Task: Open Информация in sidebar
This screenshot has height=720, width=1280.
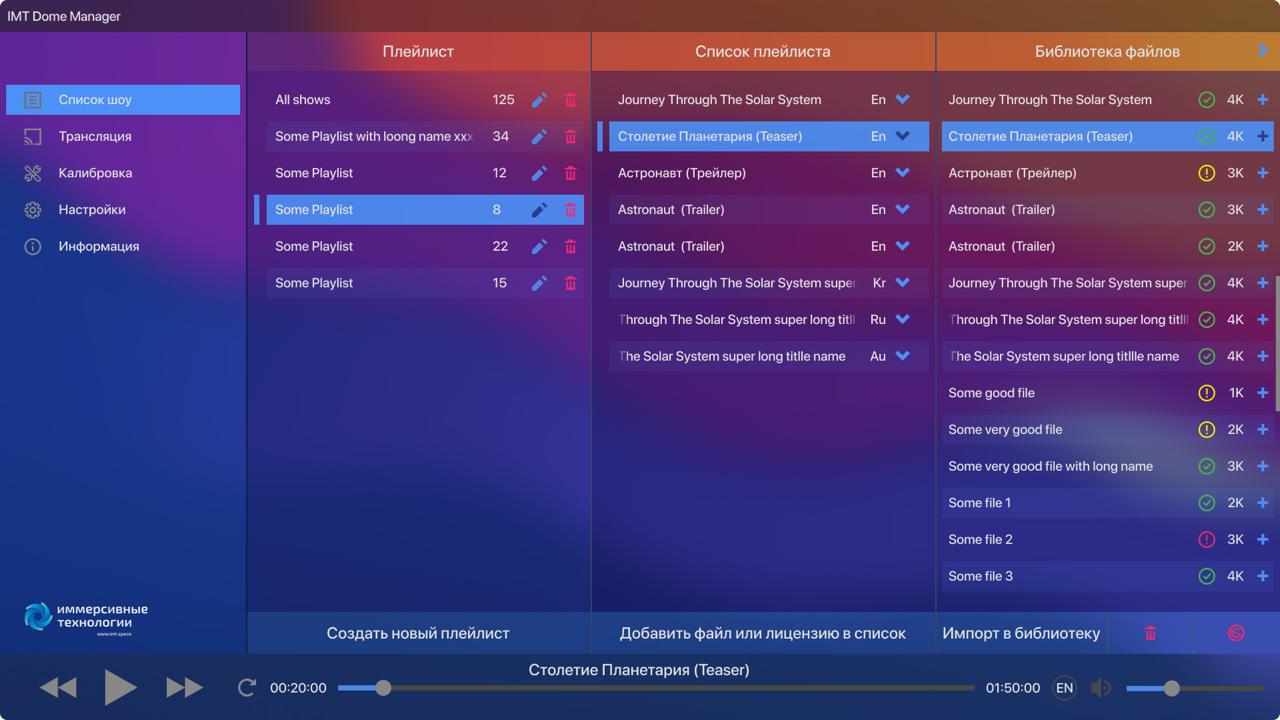Action: (123, 247)
